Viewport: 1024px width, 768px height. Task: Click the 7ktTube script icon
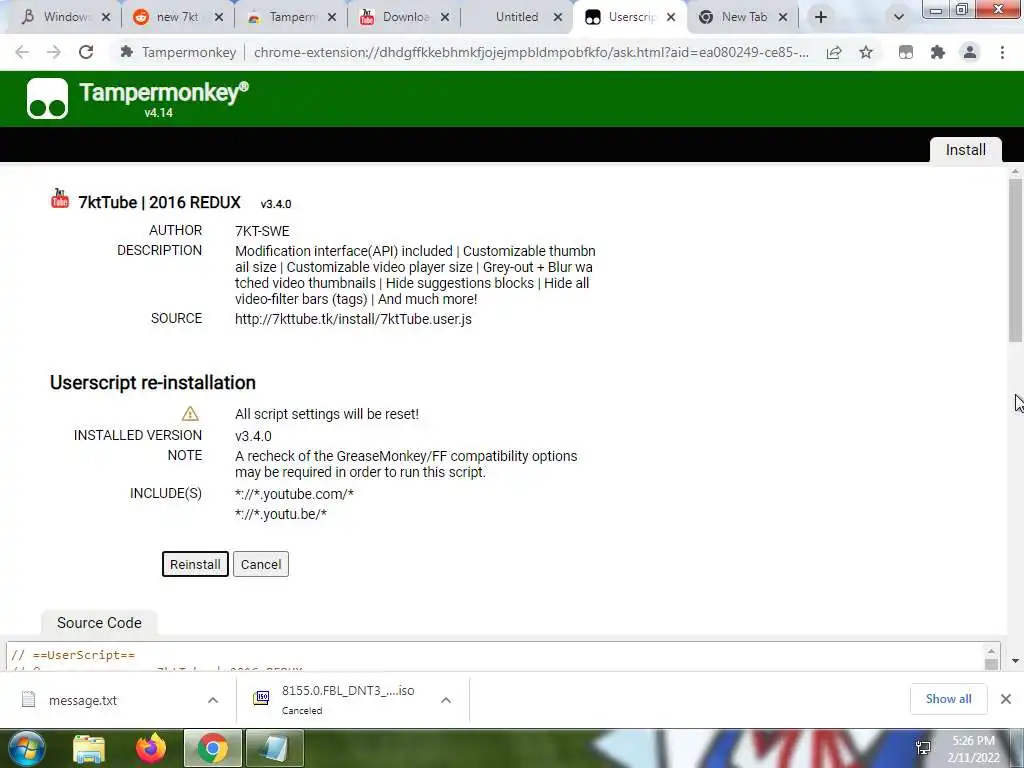[x=59, y=199]
